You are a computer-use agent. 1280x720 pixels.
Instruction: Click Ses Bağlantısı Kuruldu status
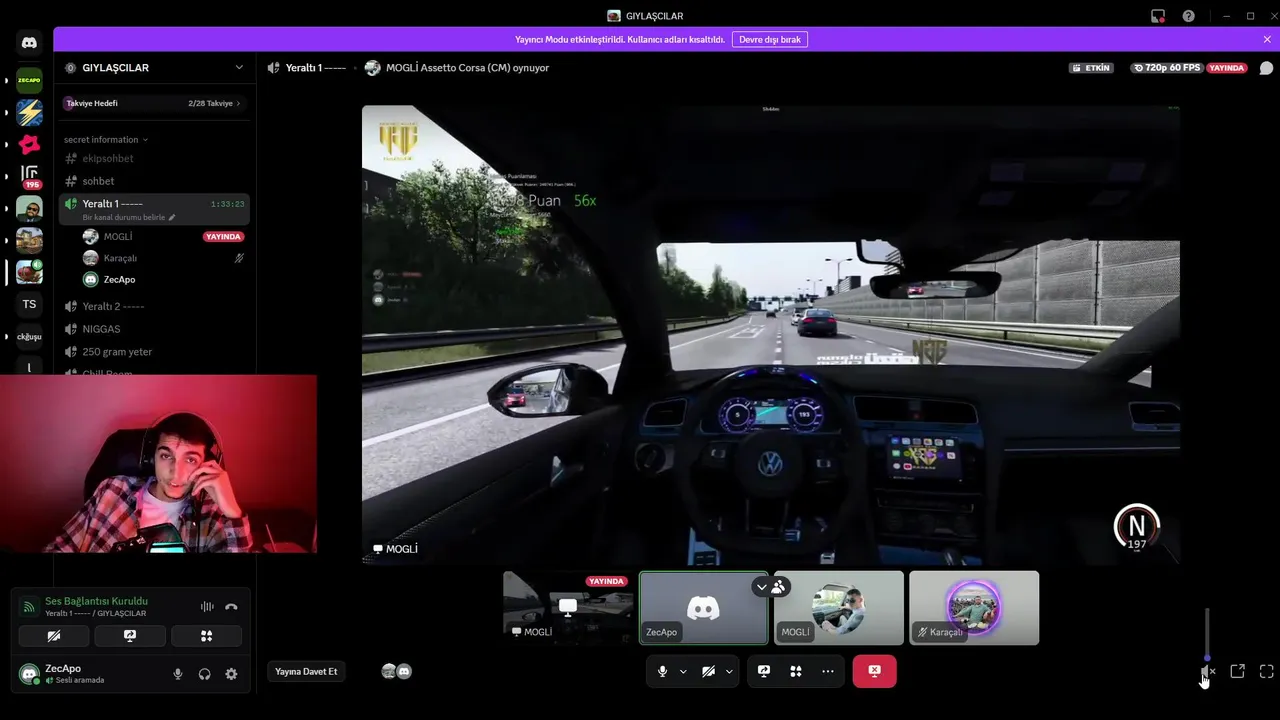coord(96,601)
